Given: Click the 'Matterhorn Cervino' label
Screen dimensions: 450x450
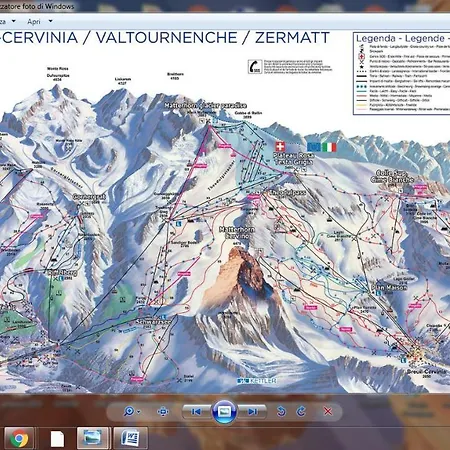Looking at the screenshot, I should pos(237,233).
